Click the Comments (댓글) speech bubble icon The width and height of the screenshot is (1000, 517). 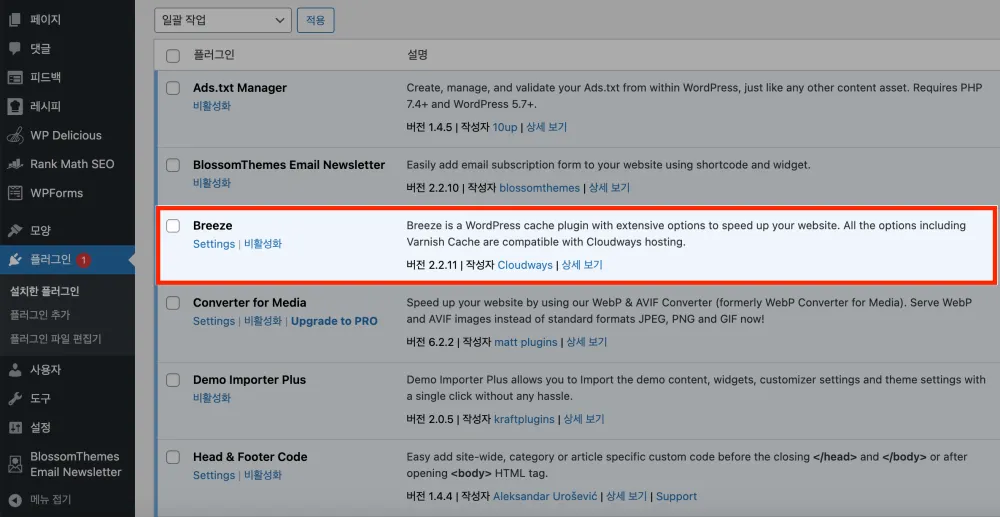pos(15,48)
